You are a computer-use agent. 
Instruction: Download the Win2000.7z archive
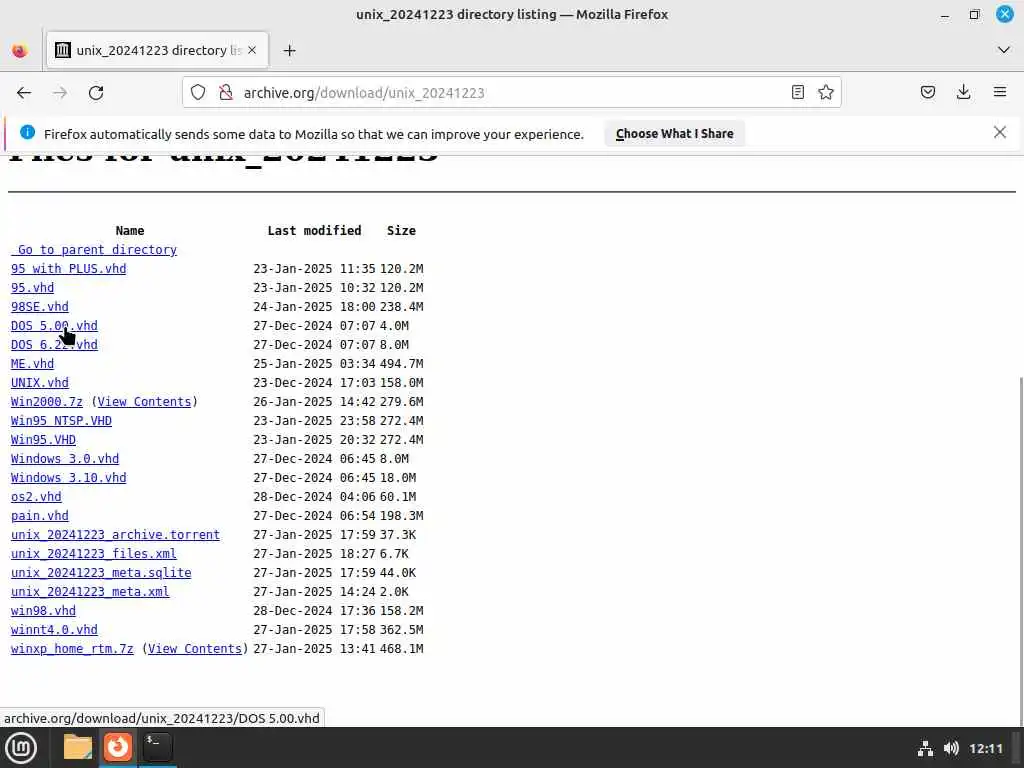47,402
